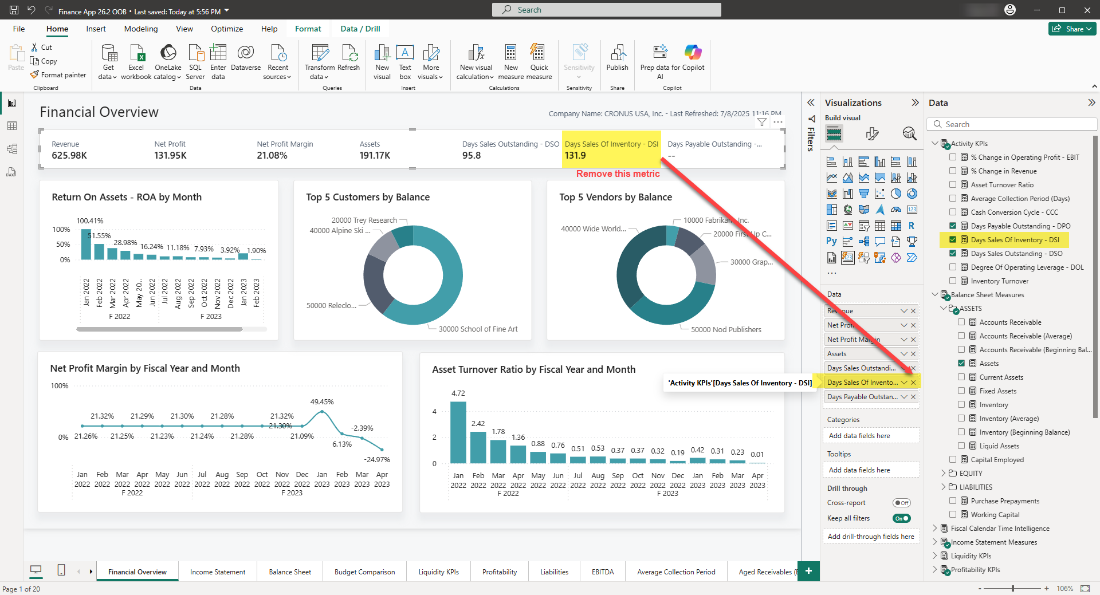This screenshot has width=1100, height=595.
Task: Uncheck Days Sales Outstanding - DSO field
Action: [953, 253]
